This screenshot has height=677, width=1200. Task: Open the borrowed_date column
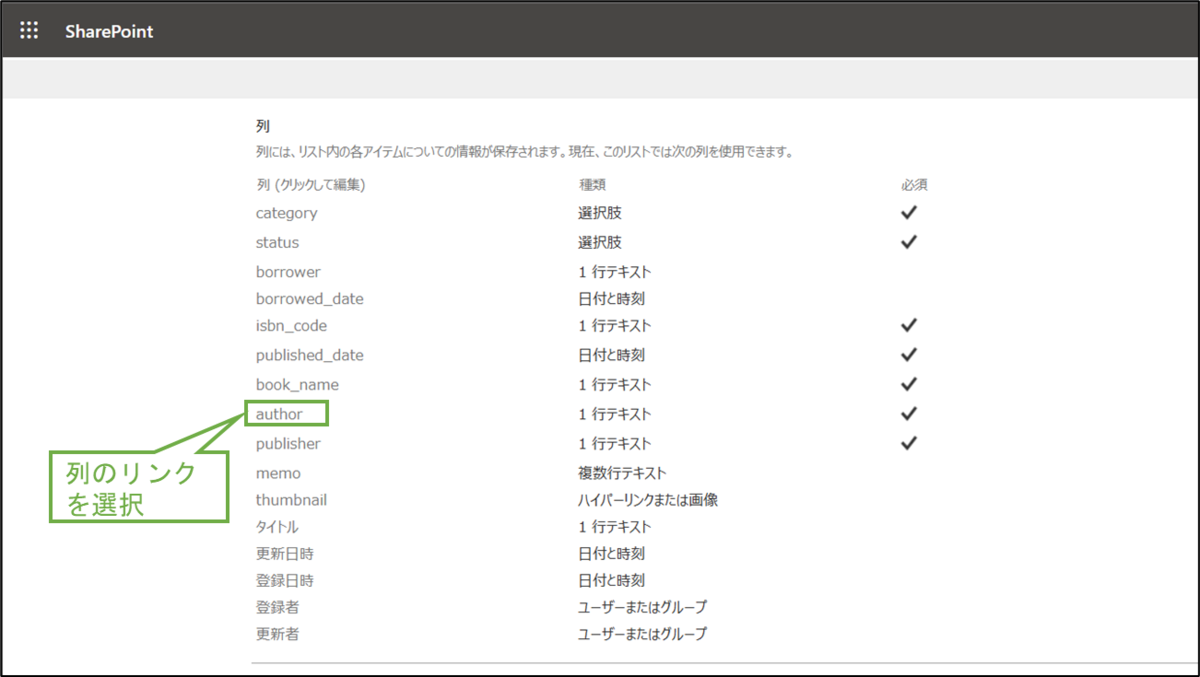310,298
